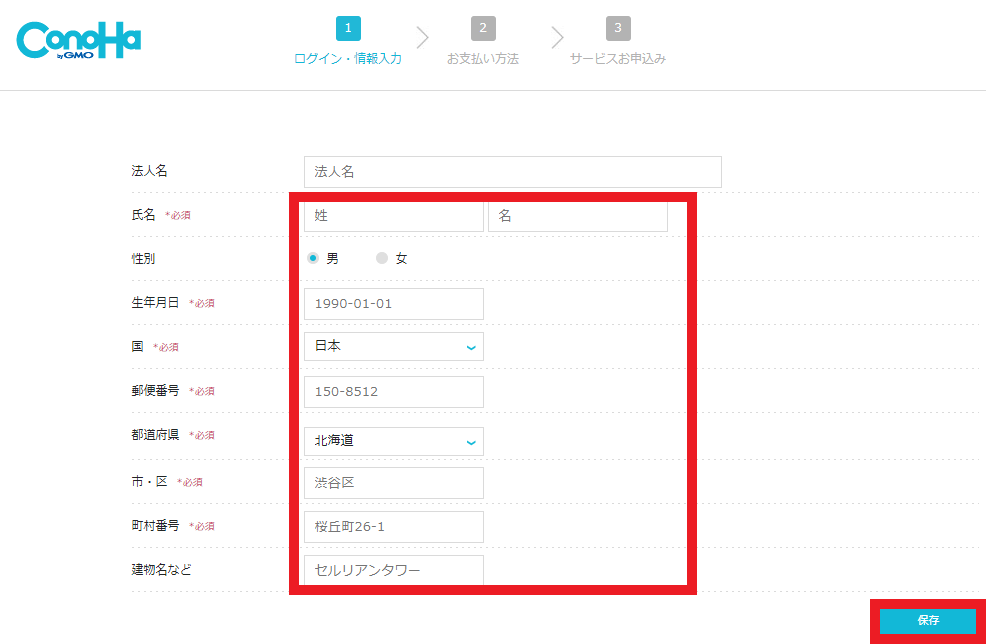Go to ログイン・情報入力 step label
Screen dimensions: 986x644
tap(348, 58)
